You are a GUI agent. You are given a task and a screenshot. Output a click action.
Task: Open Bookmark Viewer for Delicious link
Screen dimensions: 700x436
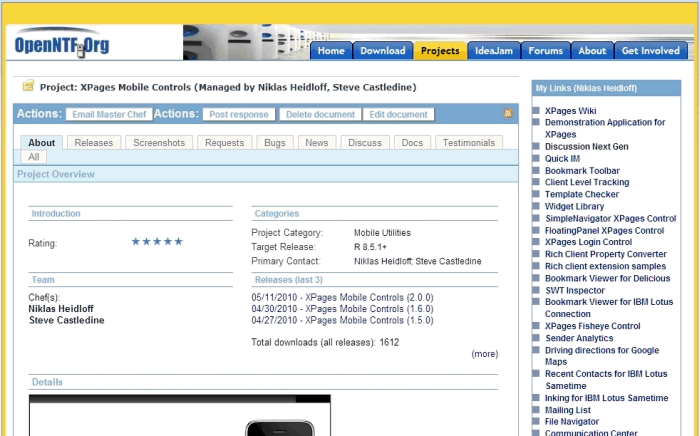[x=607, y=278]
